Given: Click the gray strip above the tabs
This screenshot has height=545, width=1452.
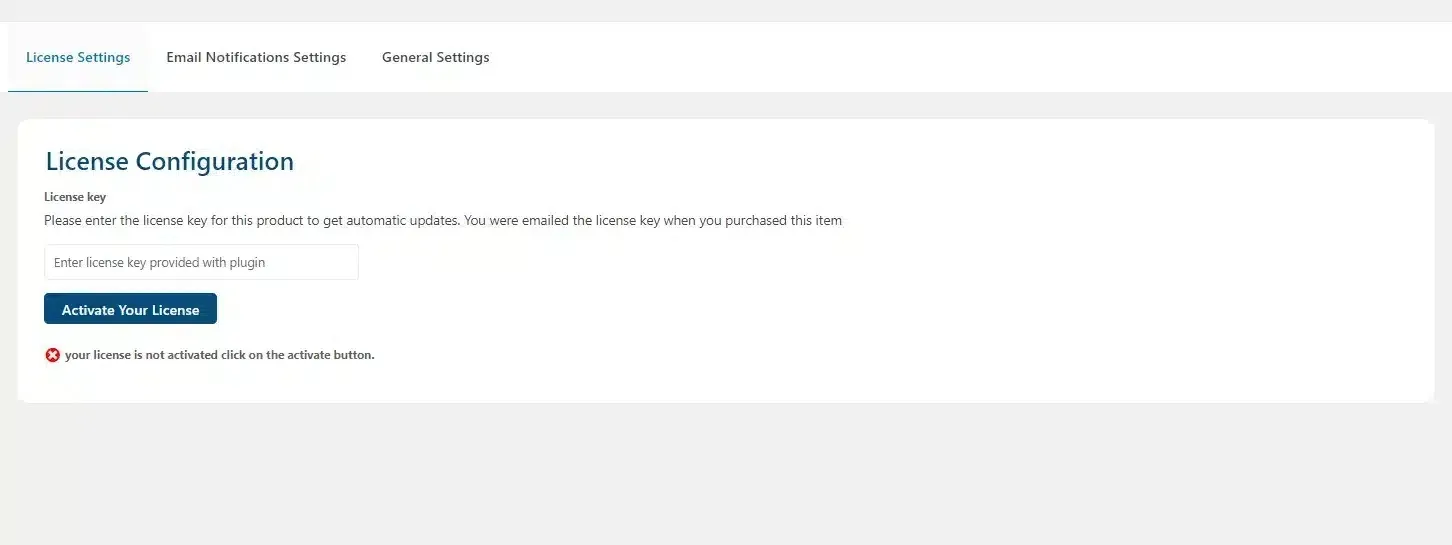Looking at the screenshot, I should tap(726, 10).
